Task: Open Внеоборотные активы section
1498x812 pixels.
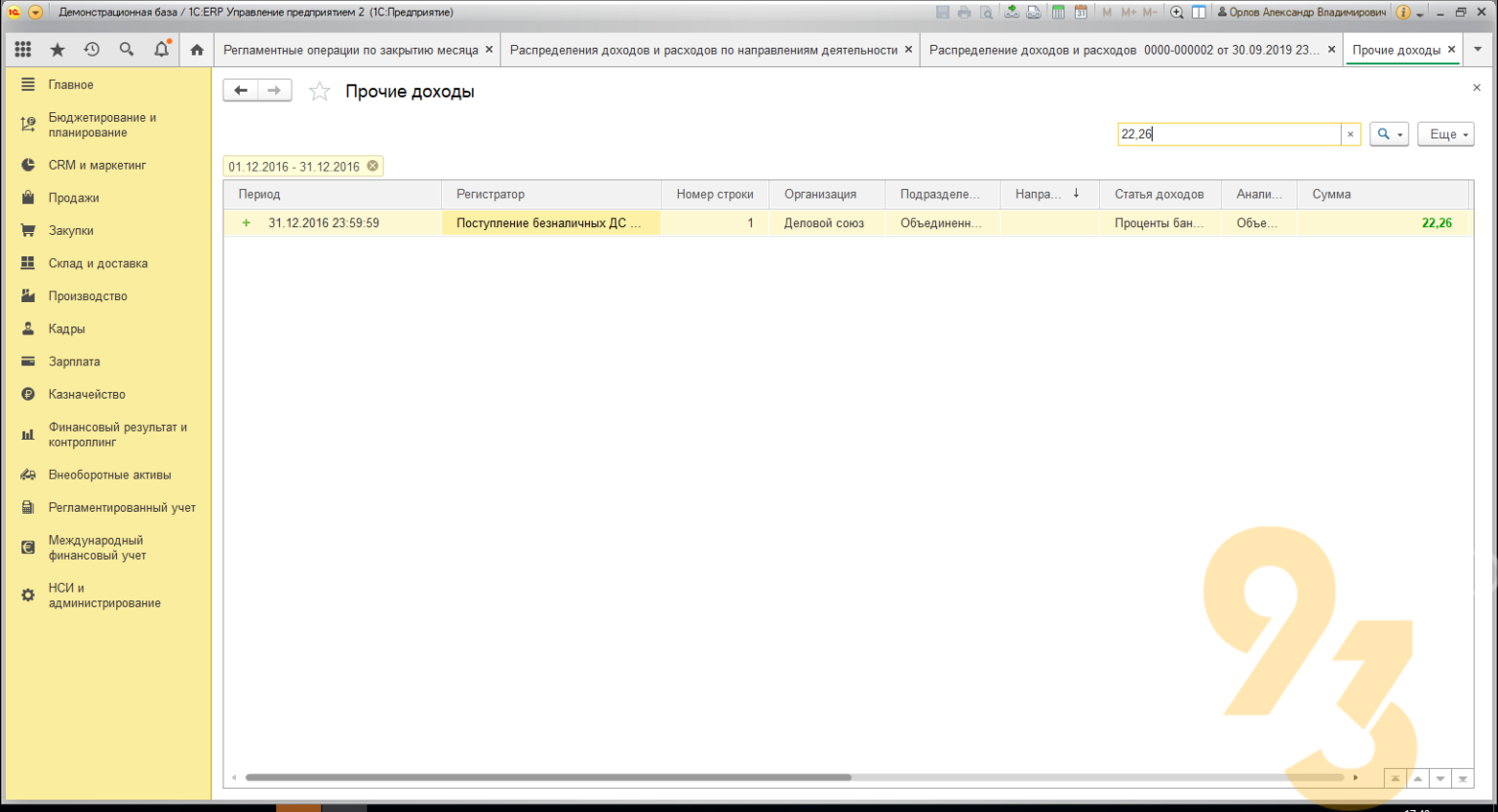Action: 107,475
